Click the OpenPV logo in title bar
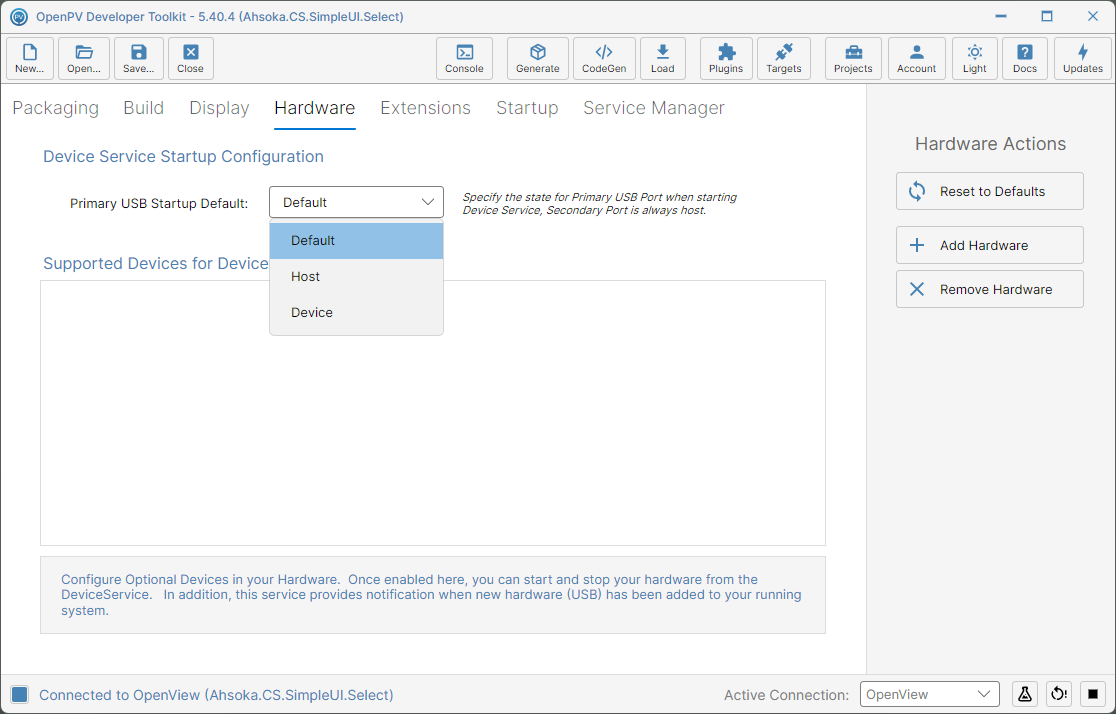Screen dimensions: 1116x714 point(19,16)
